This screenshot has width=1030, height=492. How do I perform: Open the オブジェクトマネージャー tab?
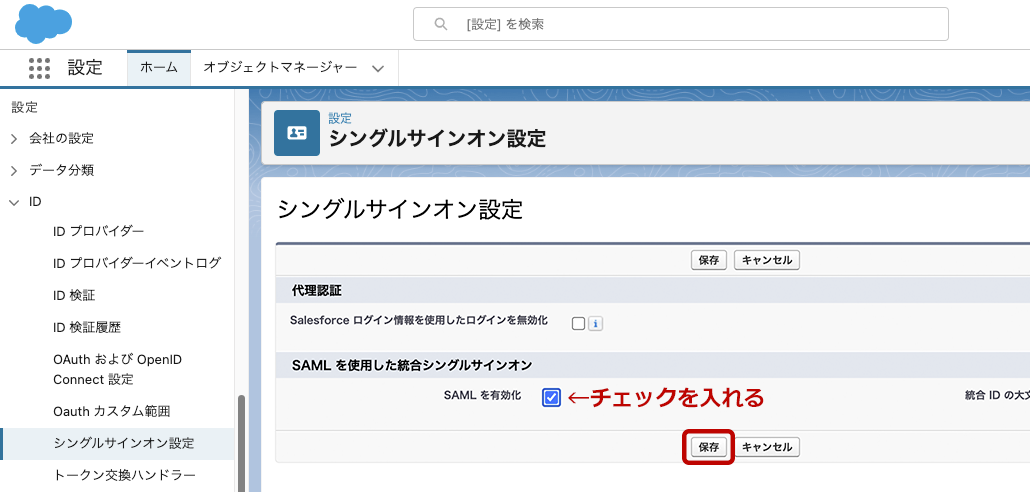pyautogui.click(x=279, y=67)
